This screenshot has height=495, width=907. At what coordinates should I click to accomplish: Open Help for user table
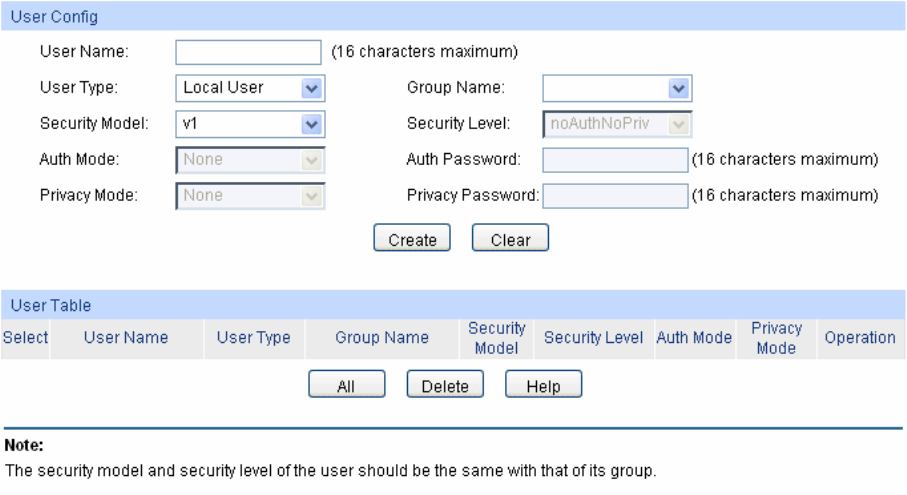[543, 386]
